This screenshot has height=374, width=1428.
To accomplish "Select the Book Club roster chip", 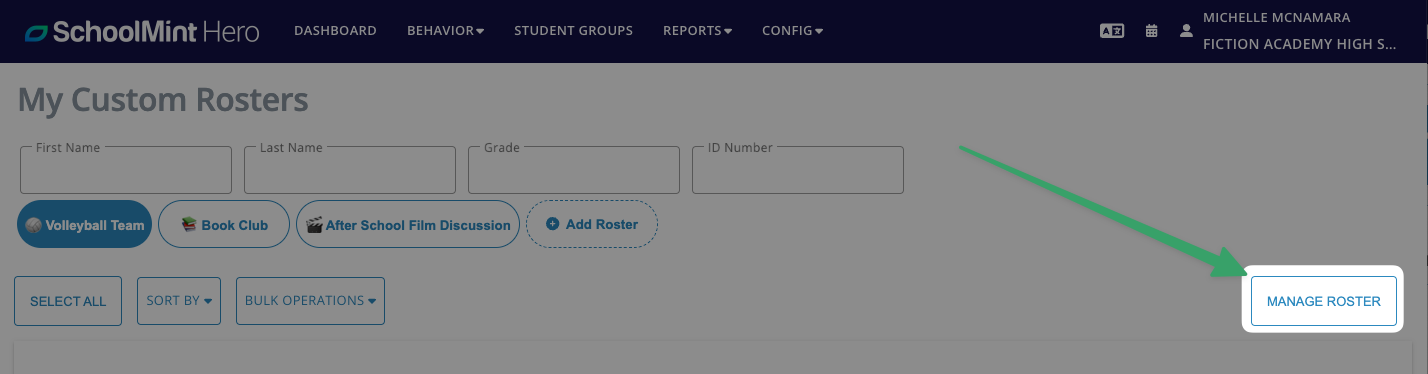I will (x=224, y=225).
